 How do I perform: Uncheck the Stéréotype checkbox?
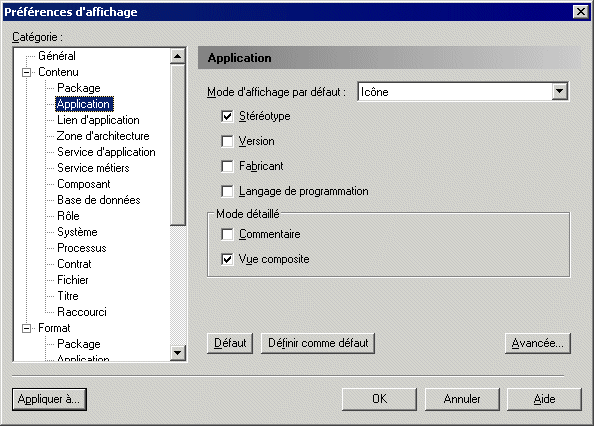tap(227, 116)
